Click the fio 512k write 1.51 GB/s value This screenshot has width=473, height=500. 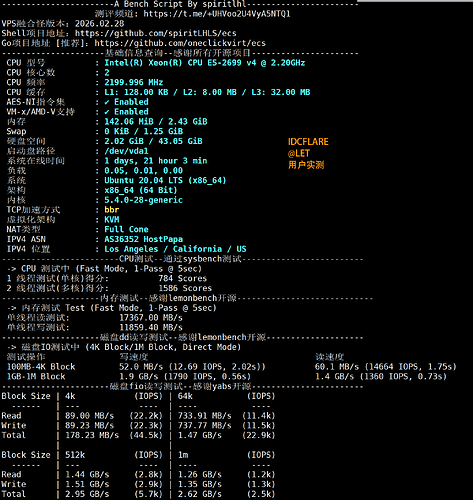(x=87, y=484)
